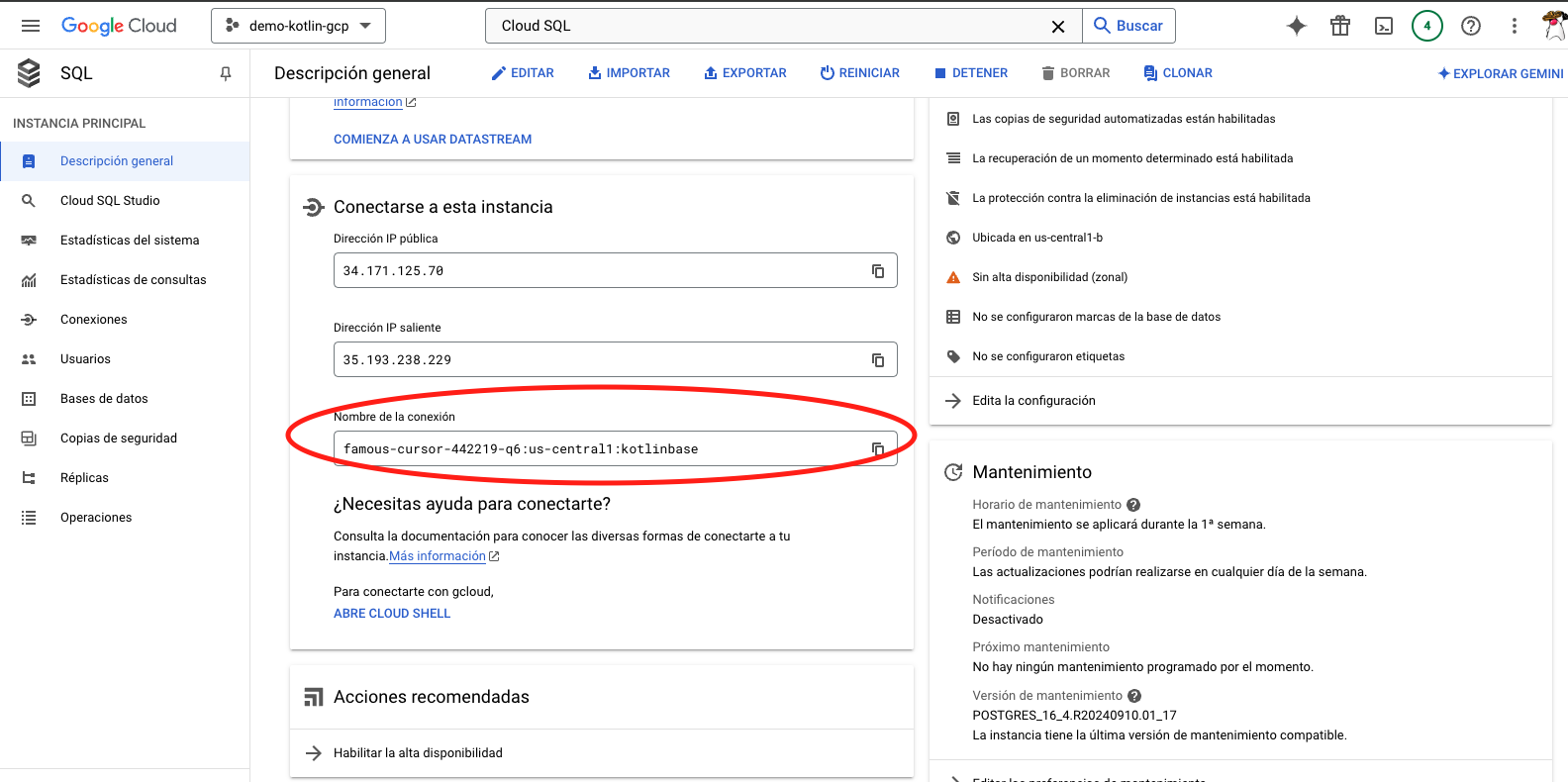Screen dimensions: 1568x782
Task: Click into the Cloud SQL search field
Action: 768,26
